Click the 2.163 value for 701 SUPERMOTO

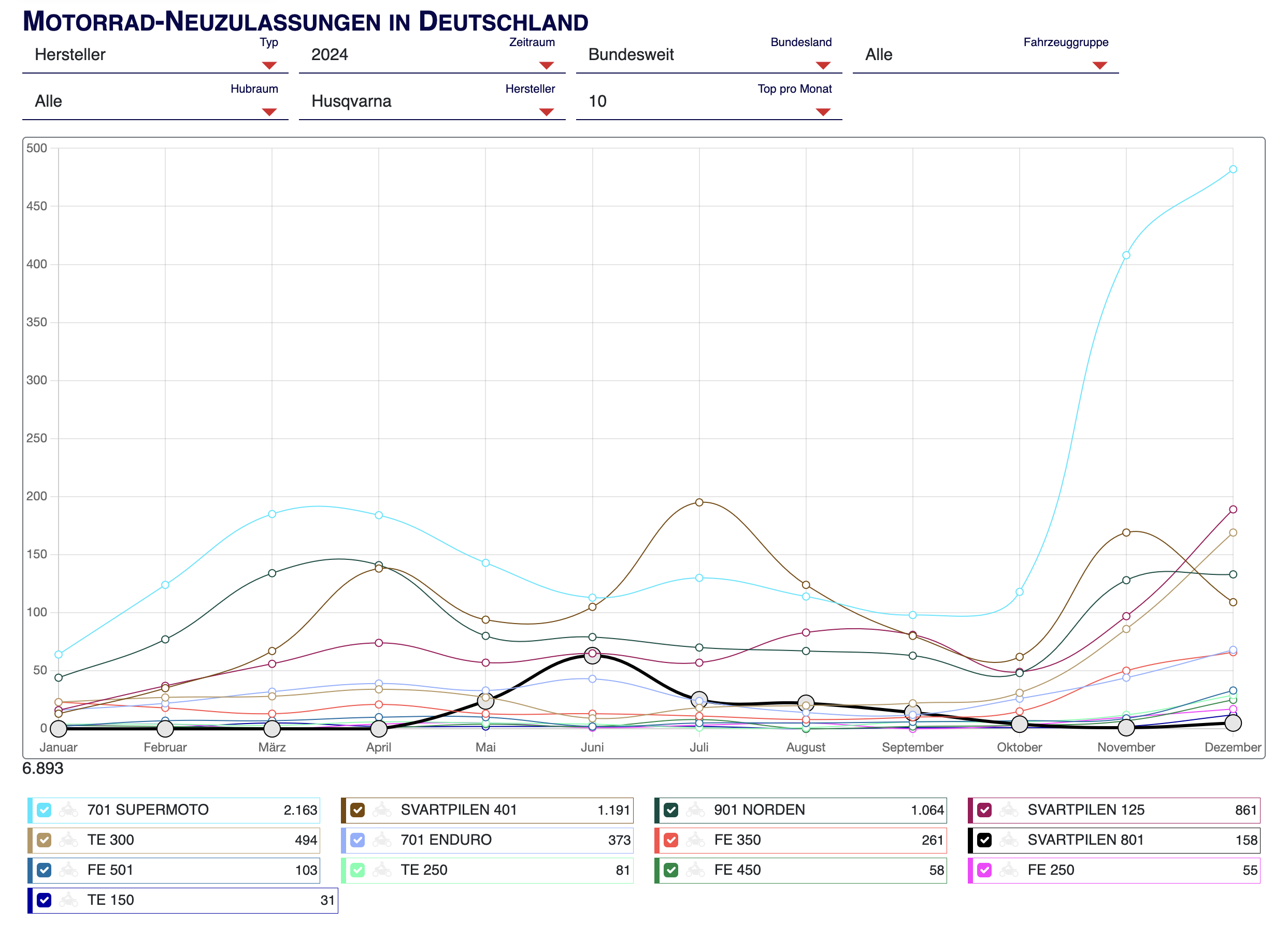coord(300,811)
